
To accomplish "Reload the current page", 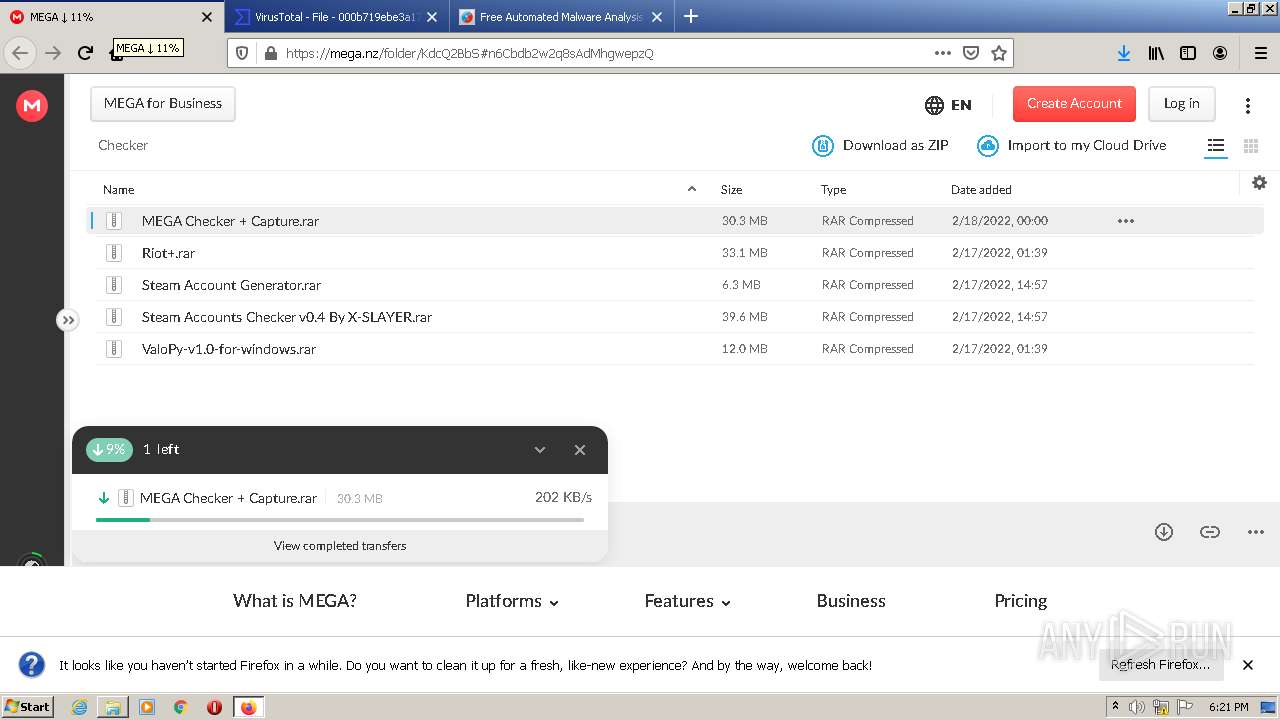I will click(85, 53).
